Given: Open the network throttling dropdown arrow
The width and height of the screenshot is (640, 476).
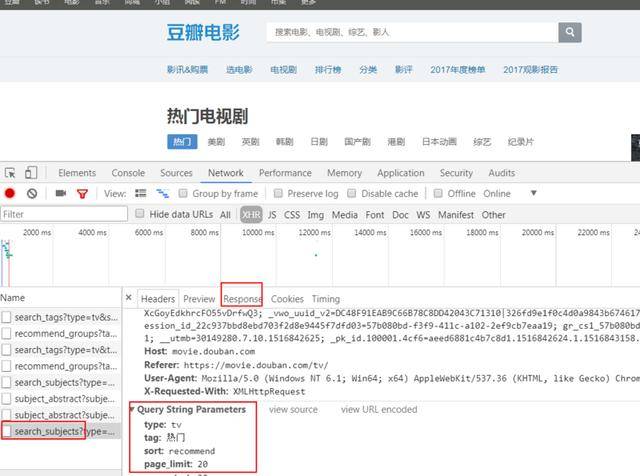Looking at the screenshot, I should click(533, 193).
